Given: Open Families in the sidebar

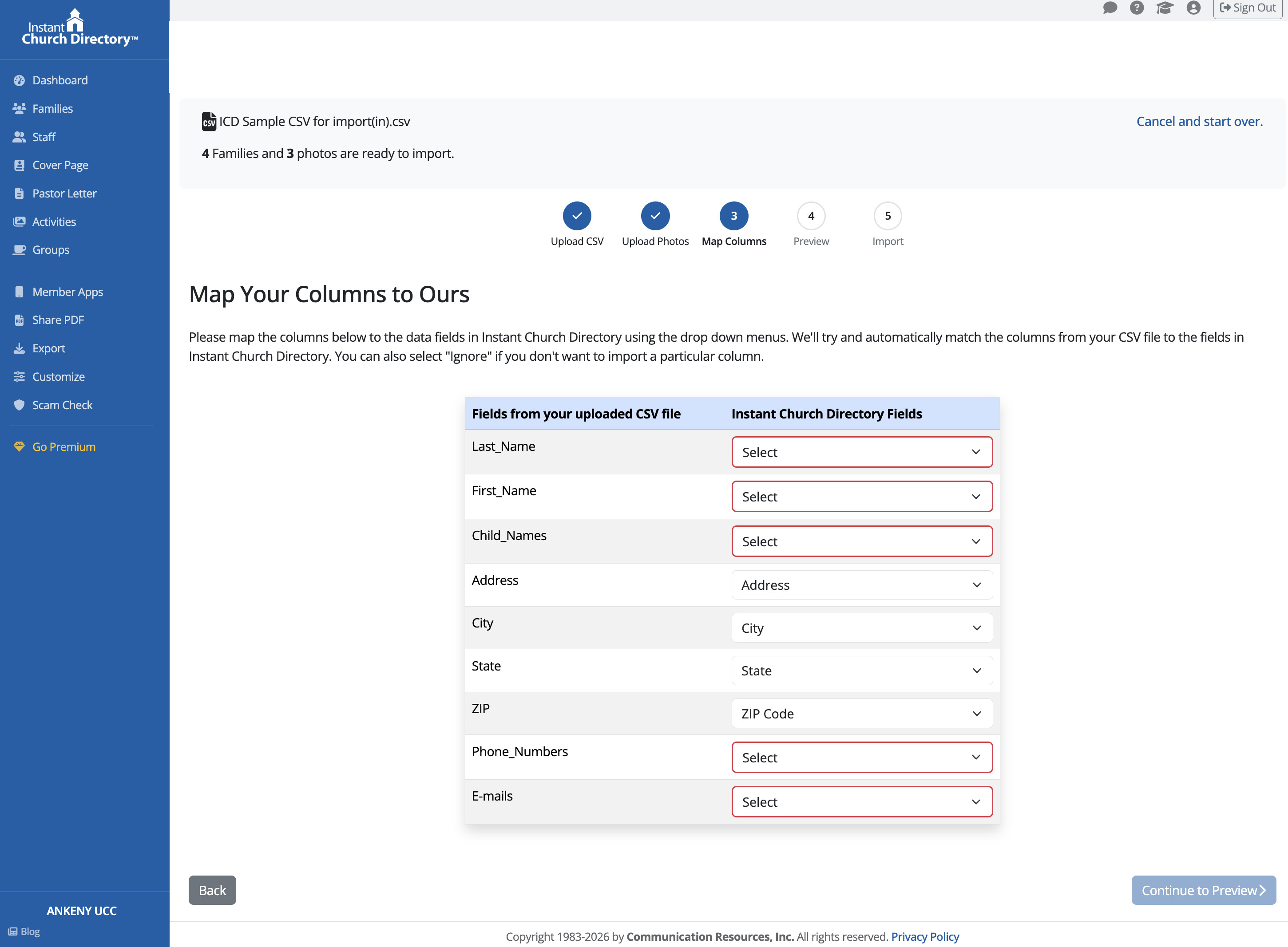Looking at the screenshot, I should coord(52,108).
